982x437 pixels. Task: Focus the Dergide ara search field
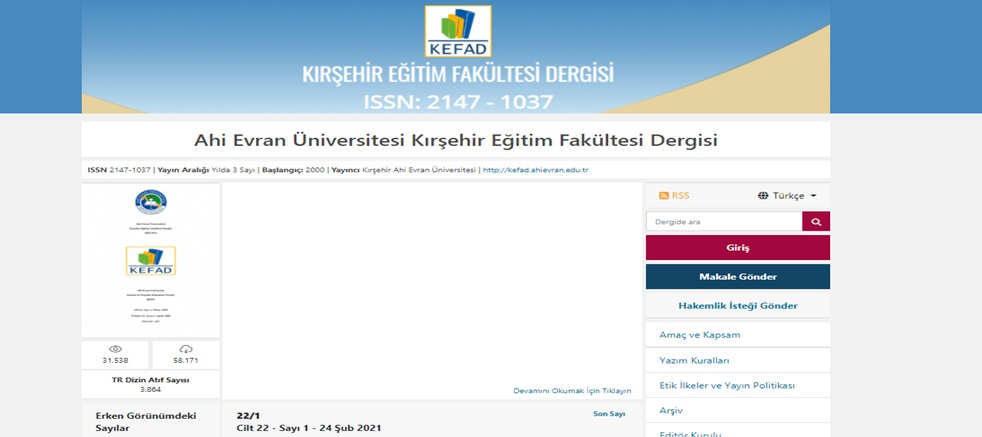pos(724,222)
